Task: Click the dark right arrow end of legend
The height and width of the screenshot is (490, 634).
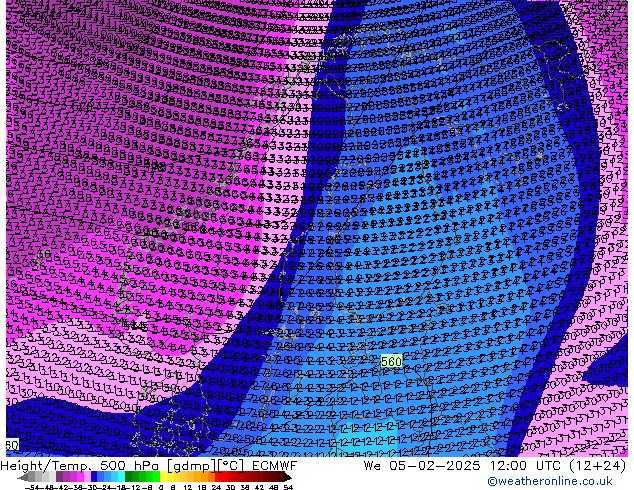Action: pos(287,478)
